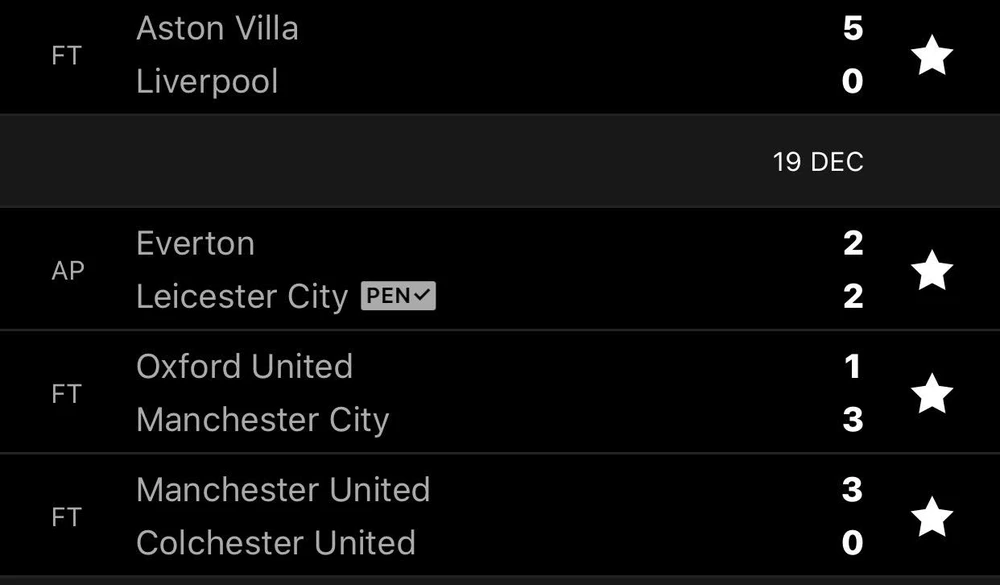Select Oxford United team name
Image resolution: width=1000 pixels, height=585 pixels.
[244, 367]
